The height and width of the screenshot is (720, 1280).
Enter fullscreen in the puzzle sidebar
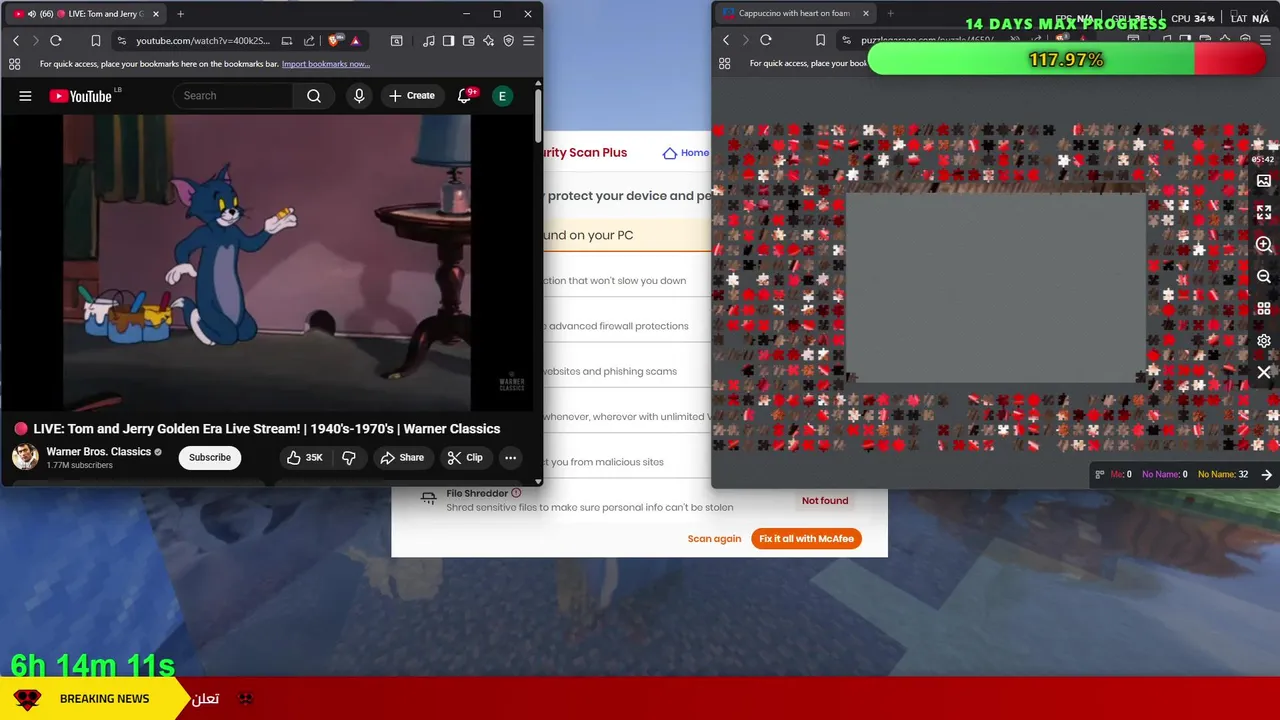[1264, 213]
